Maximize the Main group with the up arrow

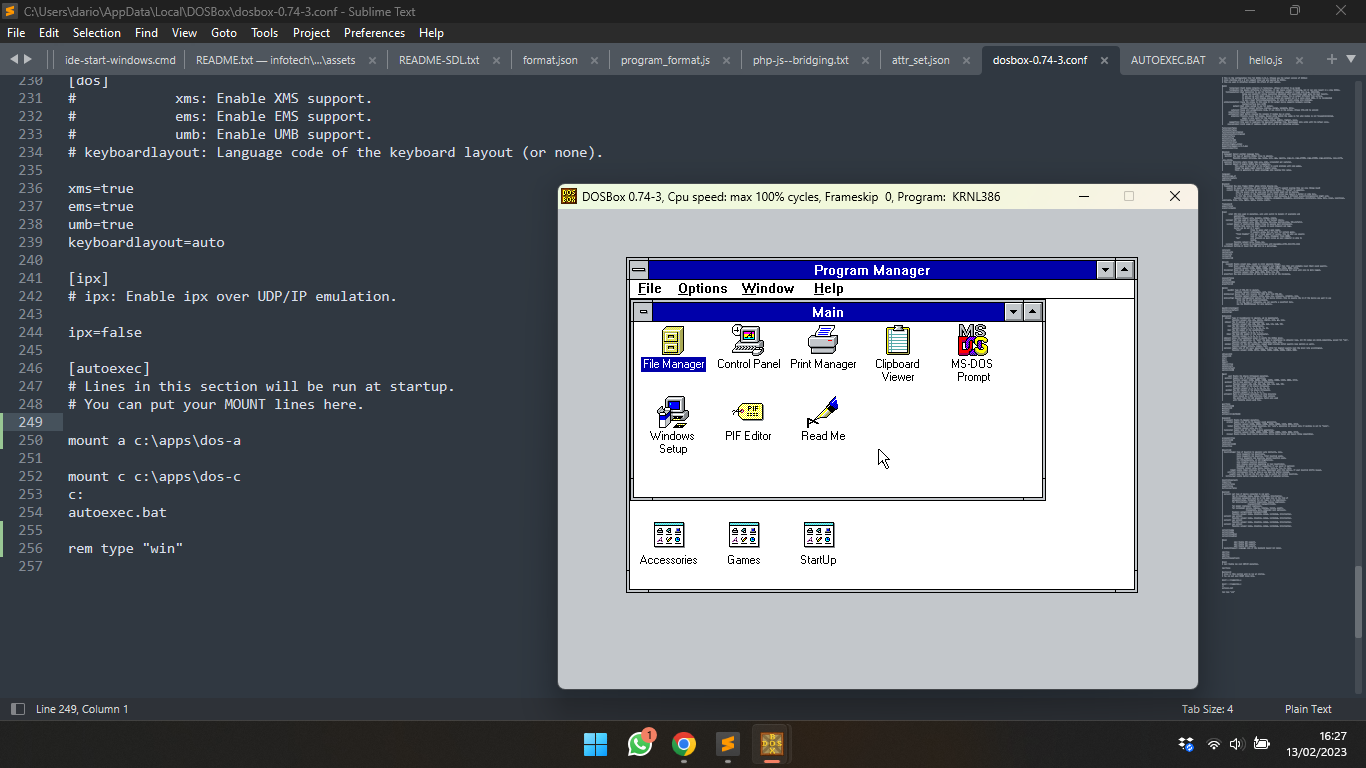[x=1033, y=312]
